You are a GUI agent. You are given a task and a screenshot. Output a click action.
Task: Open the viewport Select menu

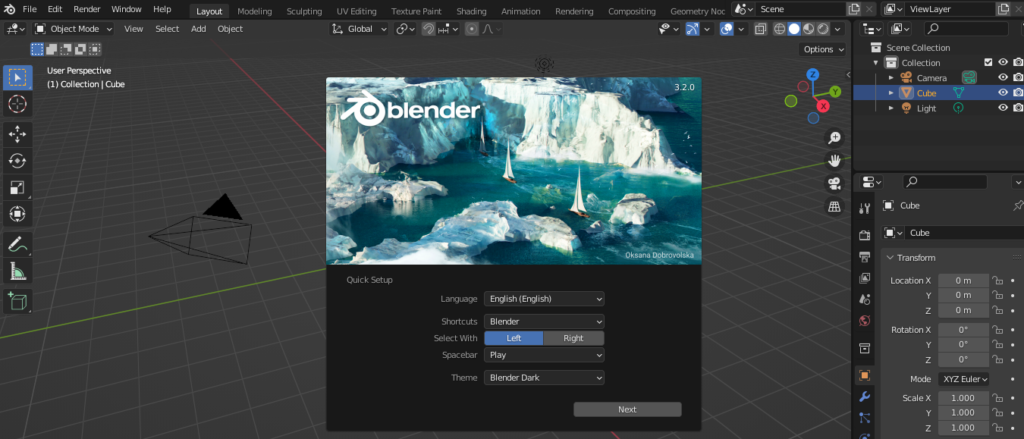click(x=167, y=29)
